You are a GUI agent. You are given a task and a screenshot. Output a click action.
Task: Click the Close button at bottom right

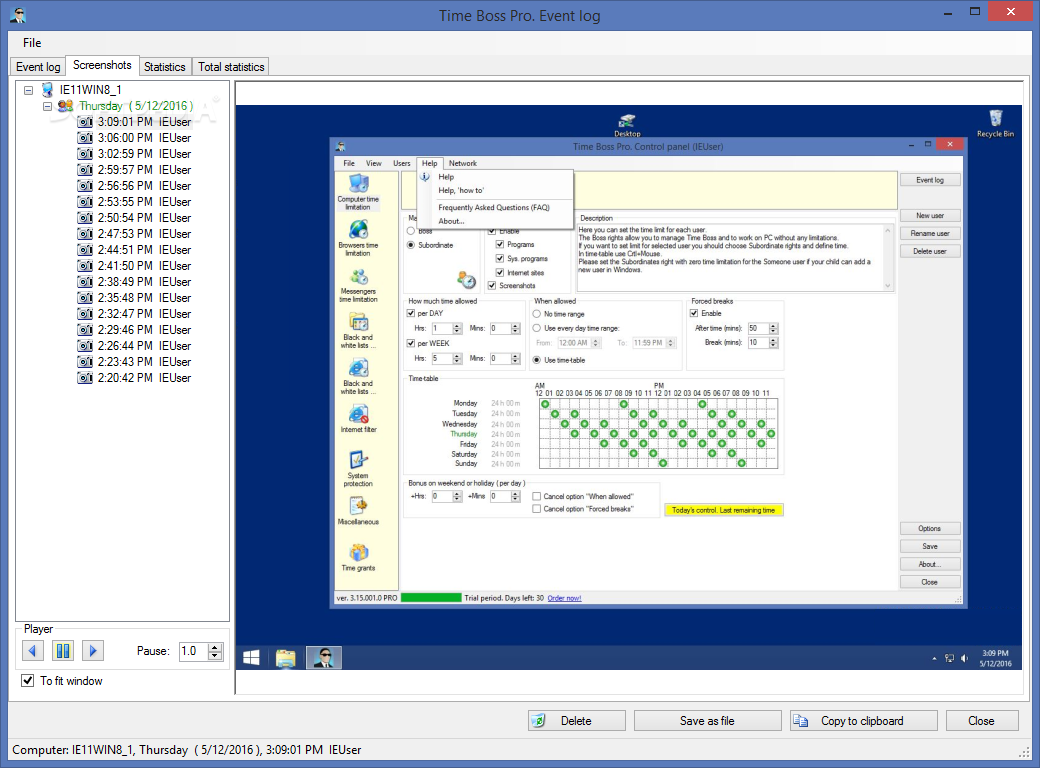982,721
